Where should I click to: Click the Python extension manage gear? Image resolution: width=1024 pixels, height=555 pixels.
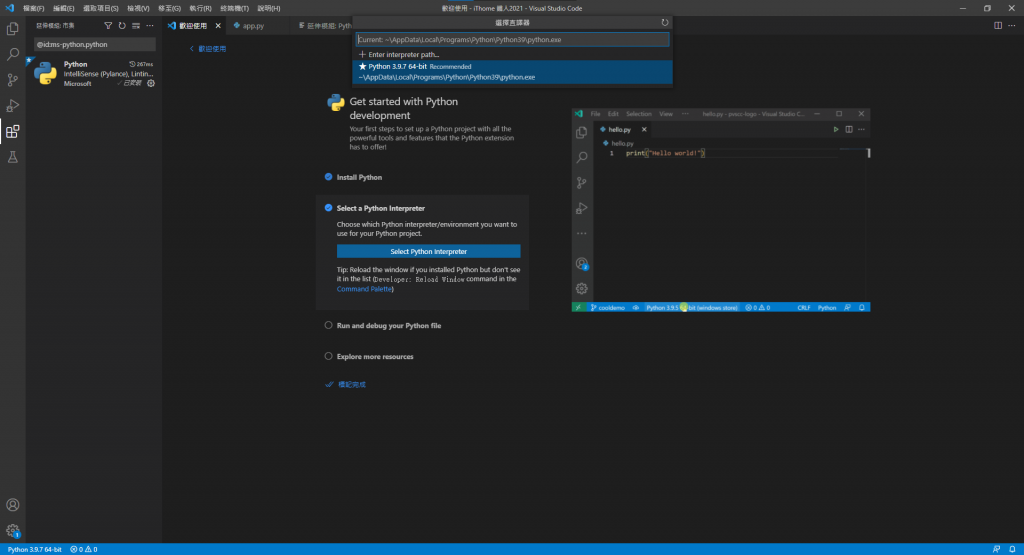point(151,84)
